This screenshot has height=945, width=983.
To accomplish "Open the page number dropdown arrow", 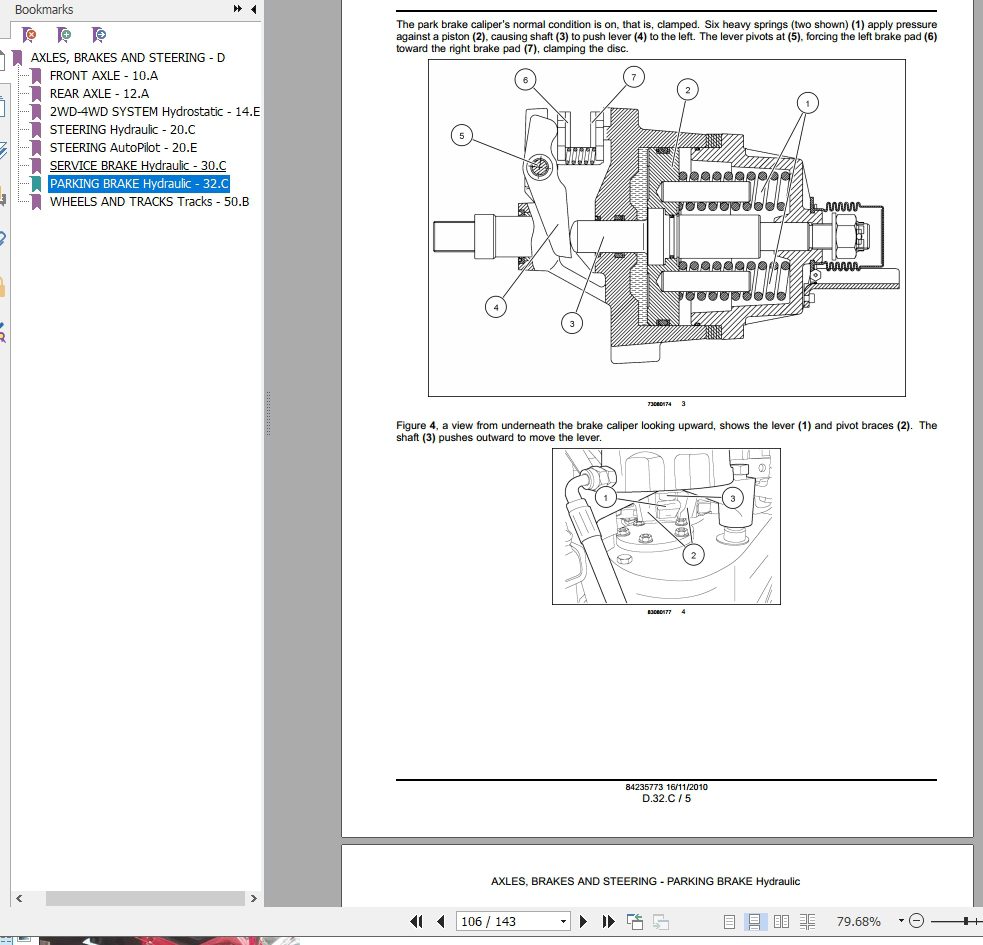I will (x=563, y=921).
